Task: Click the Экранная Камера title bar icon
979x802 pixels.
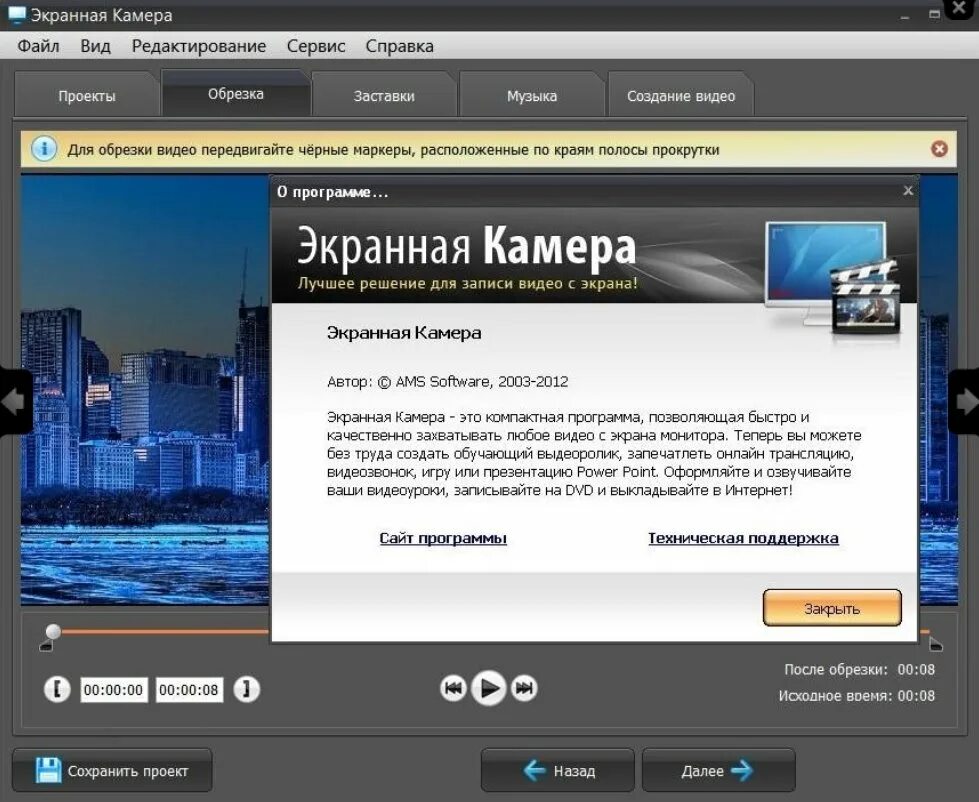Action: click(x=16, y=14)
